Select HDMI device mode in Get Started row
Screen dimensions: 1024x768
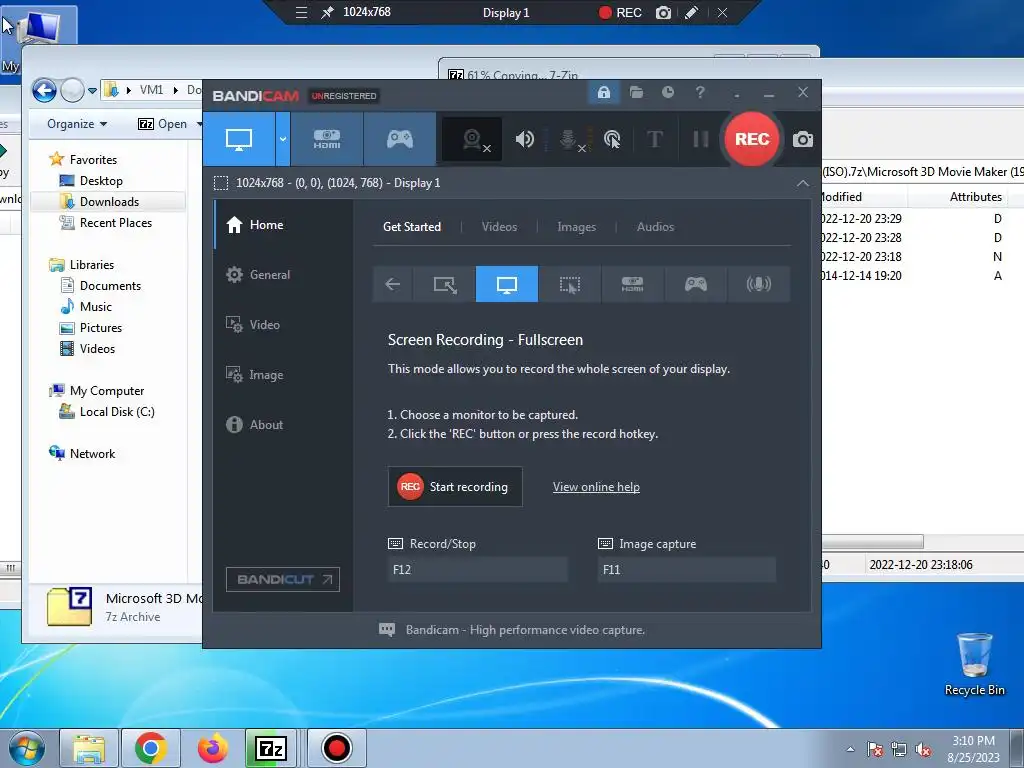(x=632, y=284)
